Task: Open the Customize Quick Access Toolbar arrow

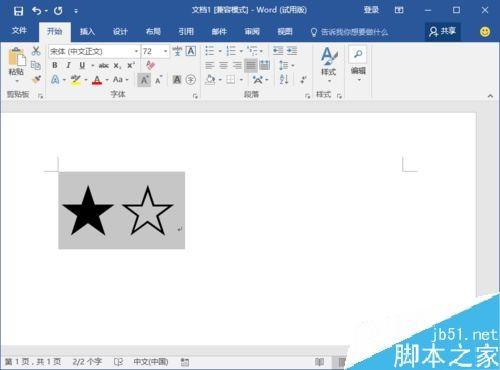Action: click(76, 11)
